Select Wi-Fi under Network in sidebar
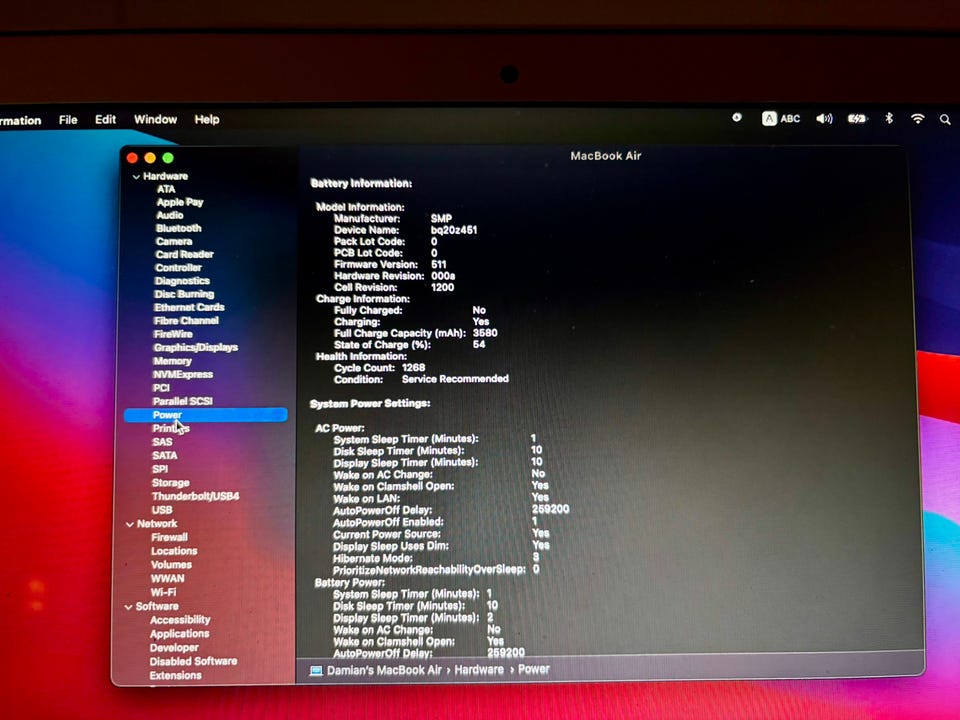 163,593
